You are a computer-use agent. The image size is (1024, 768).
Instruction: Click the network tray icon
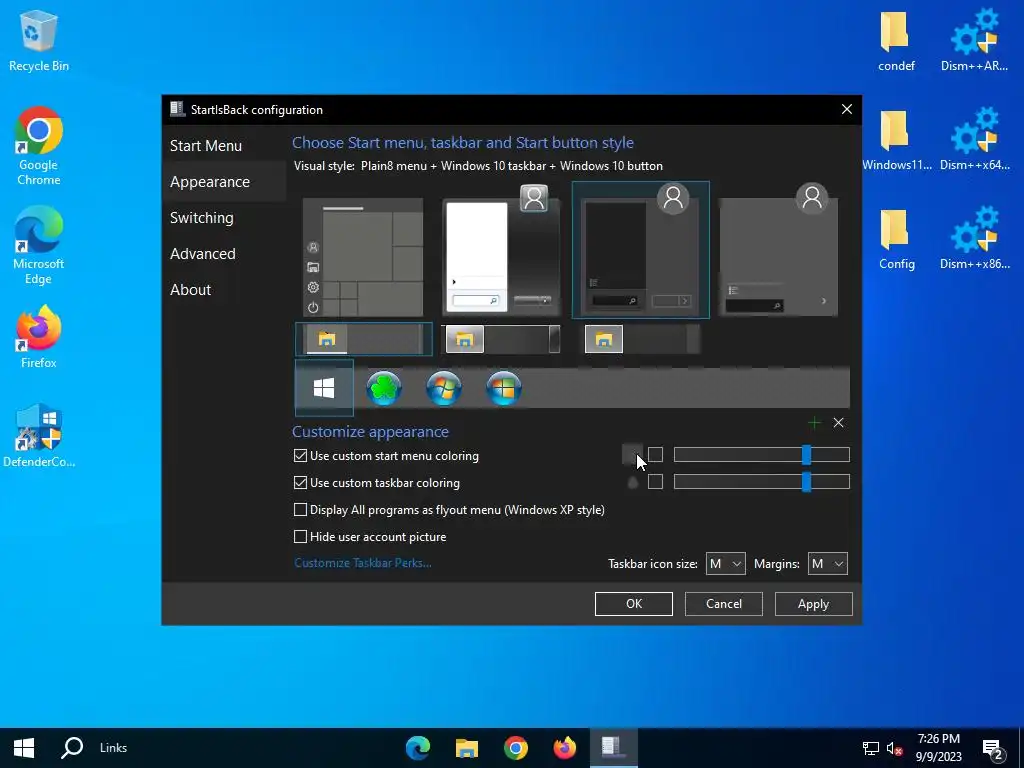871,748
